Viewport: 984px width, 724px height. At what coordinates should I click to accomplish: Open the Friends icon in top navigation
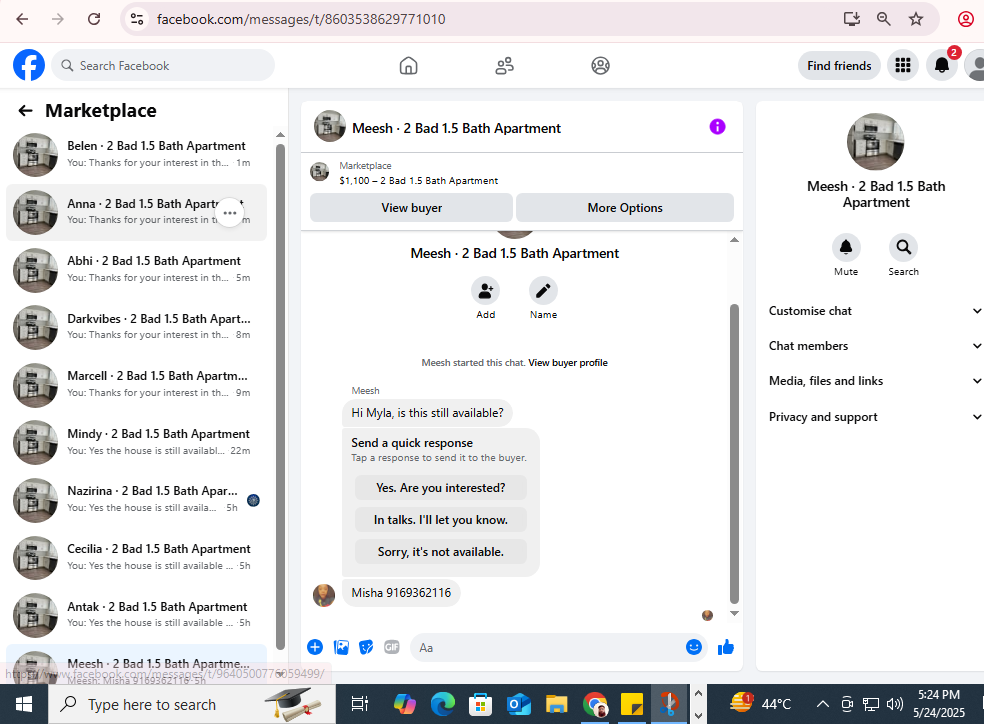(x=505, y=66)
